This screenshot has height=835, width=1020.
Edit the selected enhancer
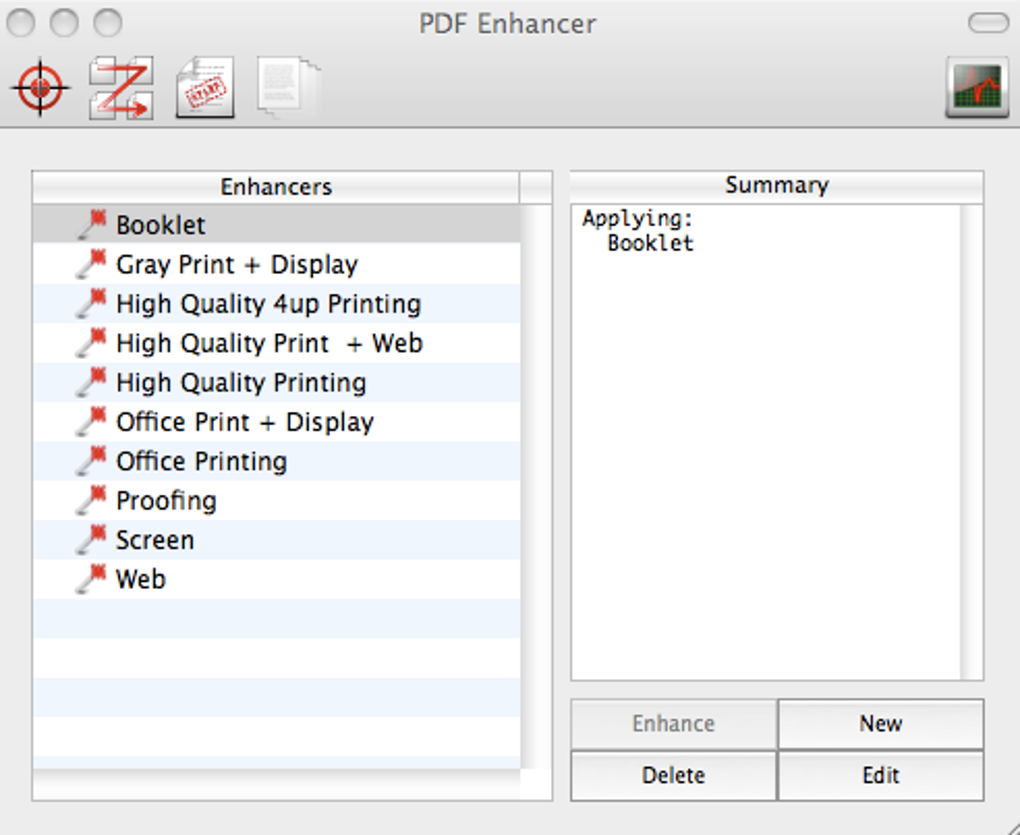[x=881, y=775]
